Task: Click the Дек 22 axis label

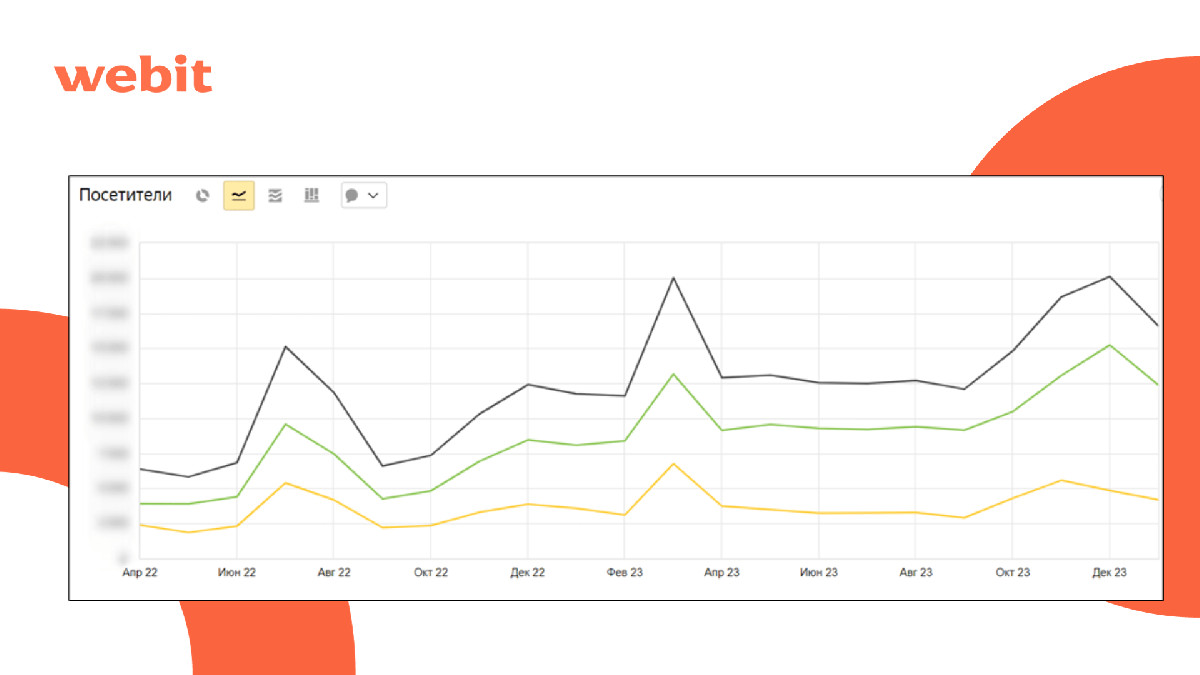Action: pyautogui.click(x=527, y=572)
